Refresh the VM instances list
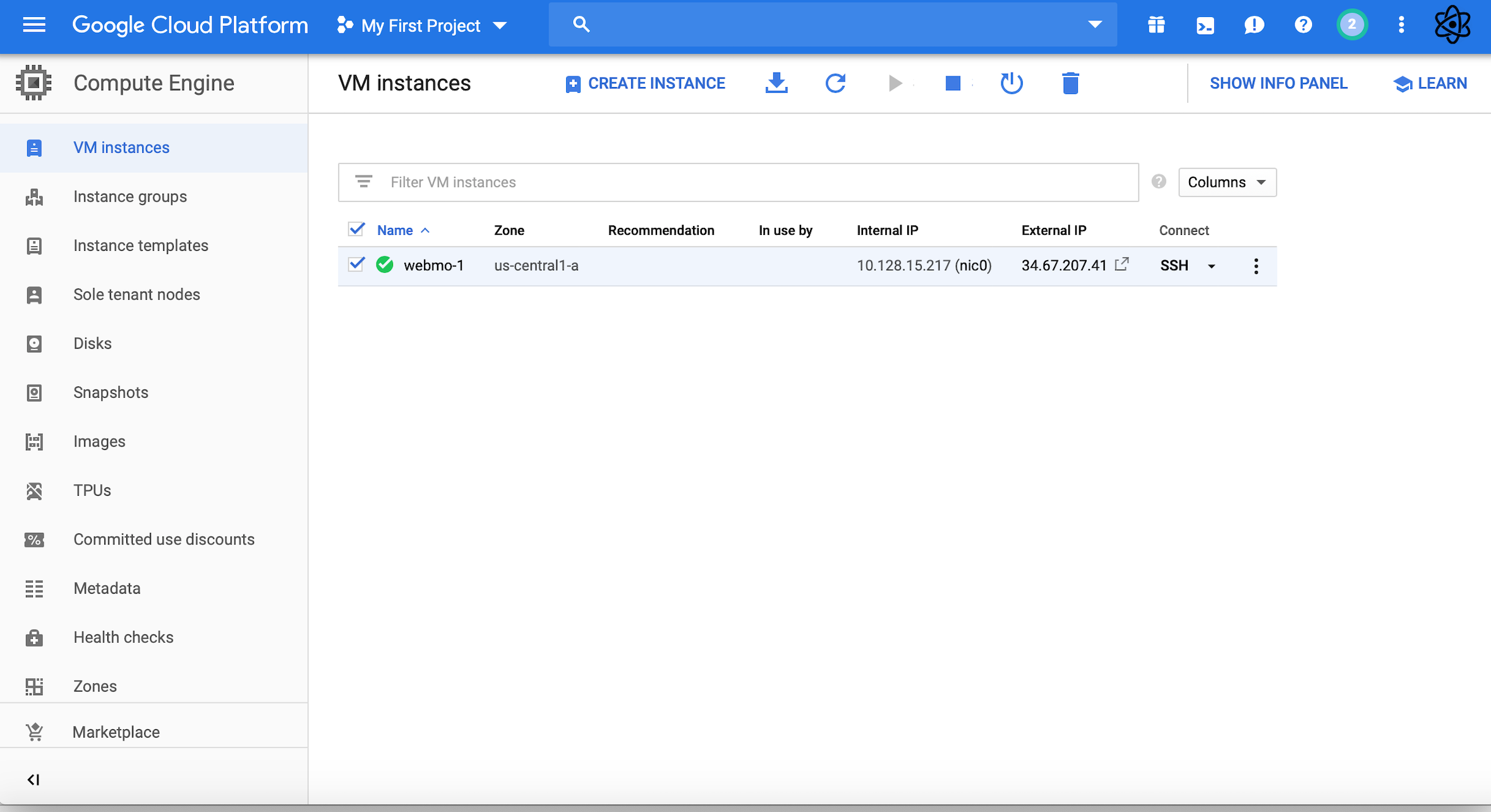The height and width of the screenshot is (812, 1491). coord(835,83)
